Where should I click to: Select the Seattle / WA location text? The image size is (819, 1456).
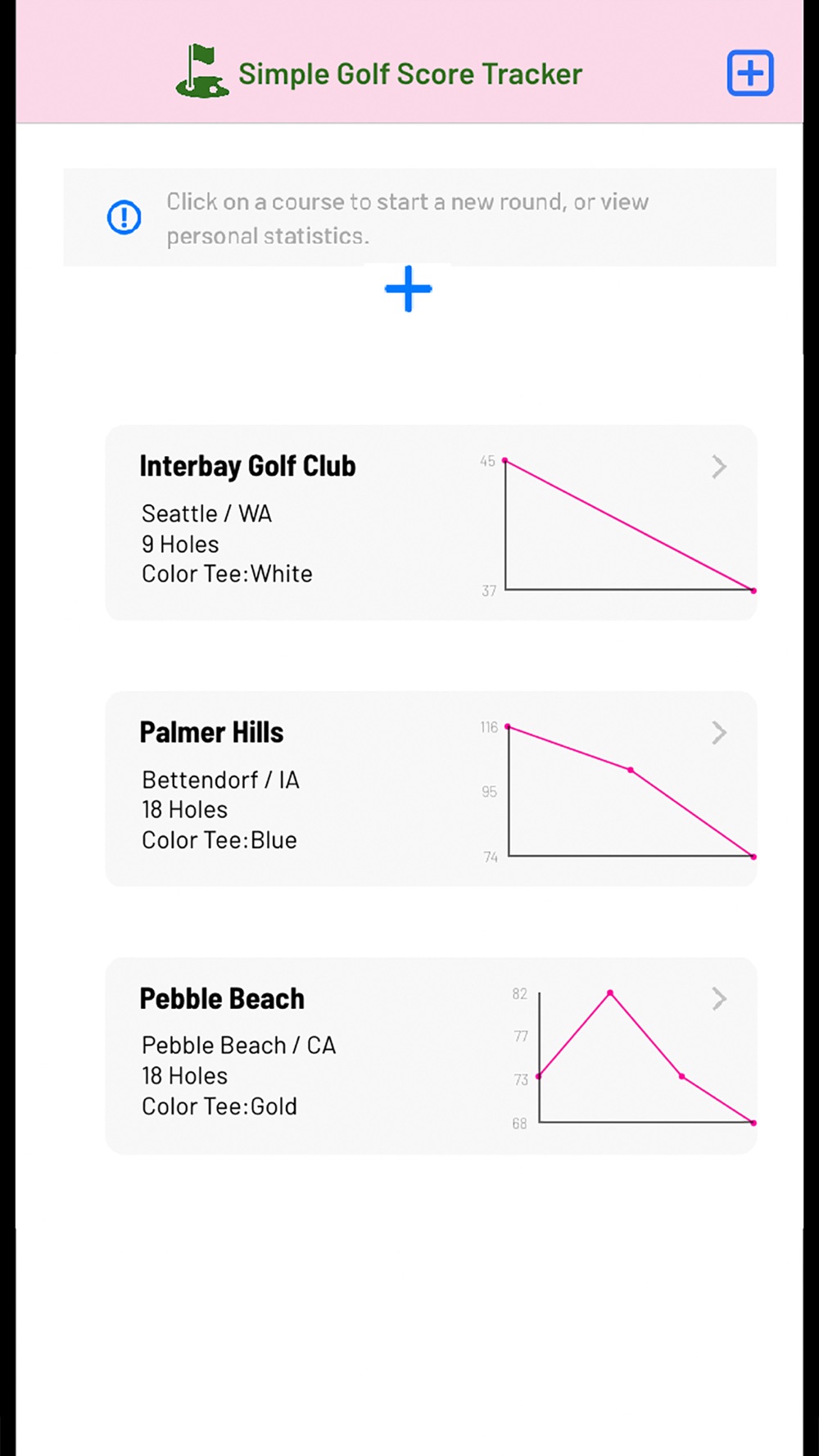coord(206,513)
